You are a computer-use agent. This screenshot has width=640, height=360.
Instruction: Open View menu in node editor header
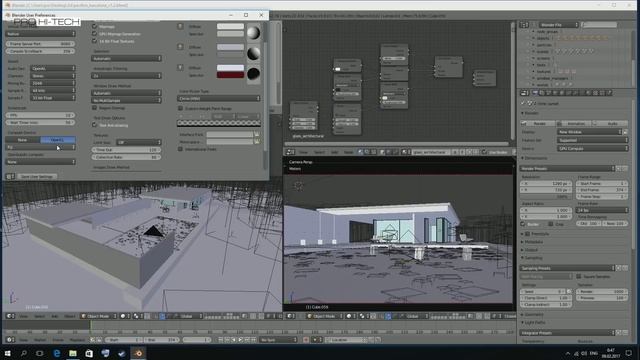[x=304, y=152]
